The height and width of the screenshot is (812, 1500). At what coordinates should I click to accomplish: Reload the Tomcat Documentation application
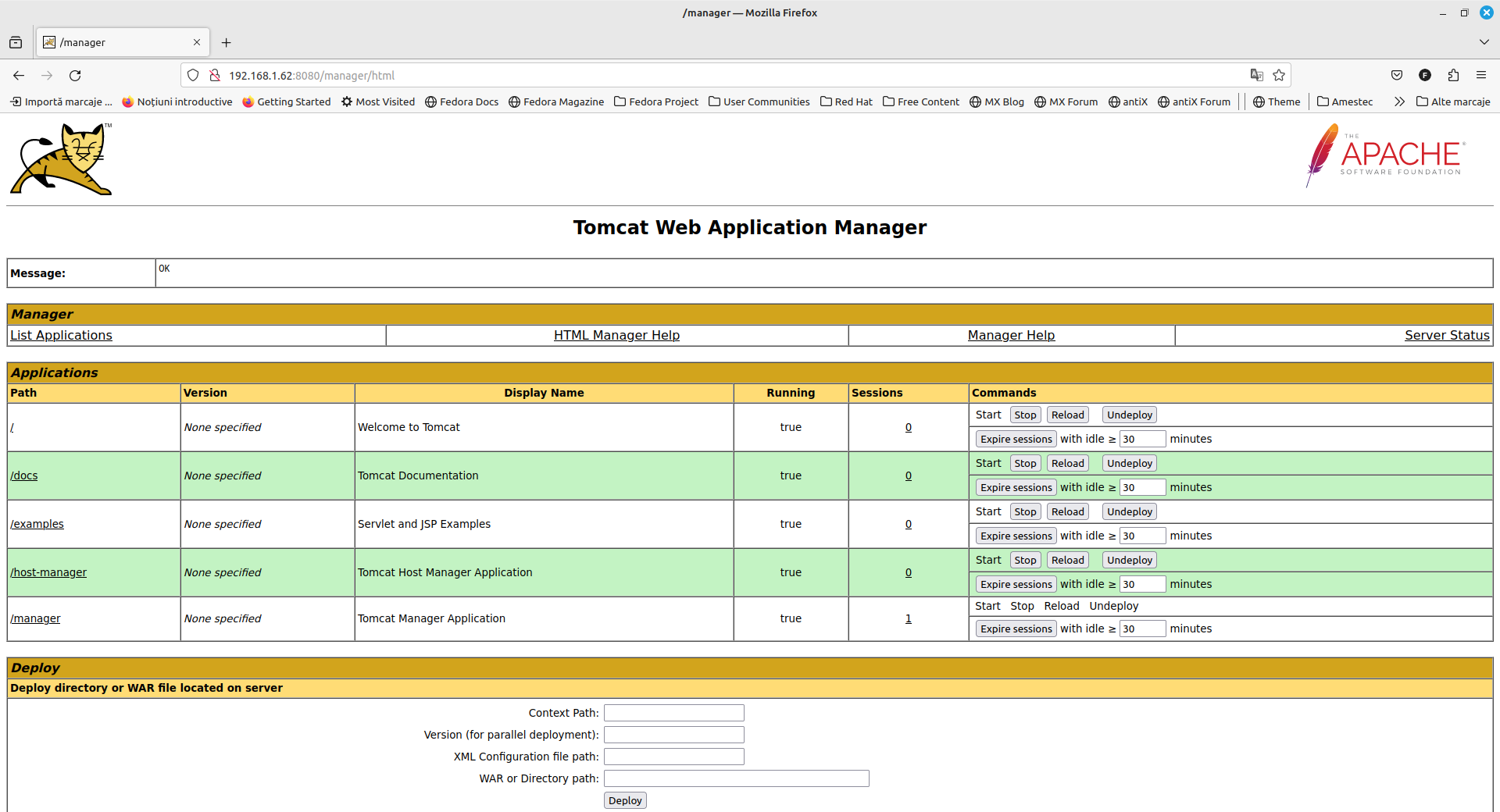[1067, 464]
